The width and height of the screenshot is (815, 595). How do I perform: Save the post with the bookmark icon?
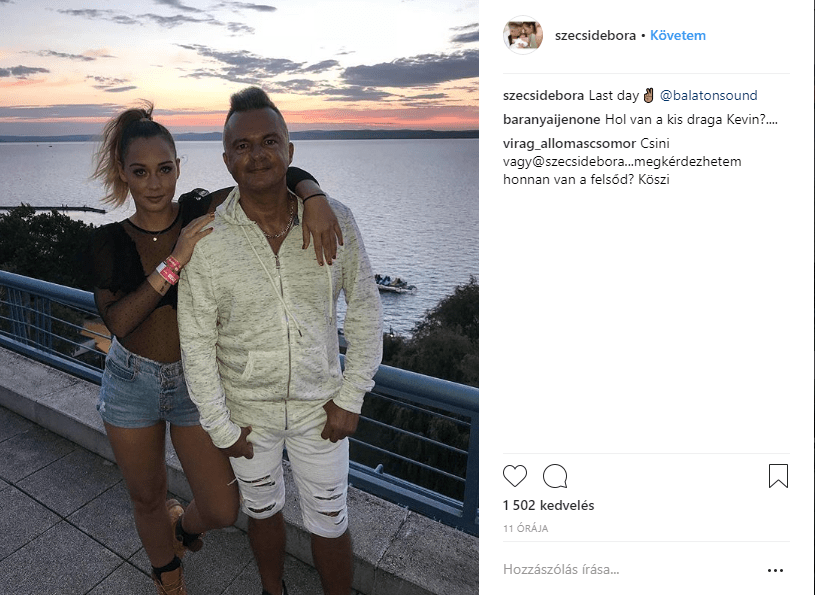click(x=778, y=476)
